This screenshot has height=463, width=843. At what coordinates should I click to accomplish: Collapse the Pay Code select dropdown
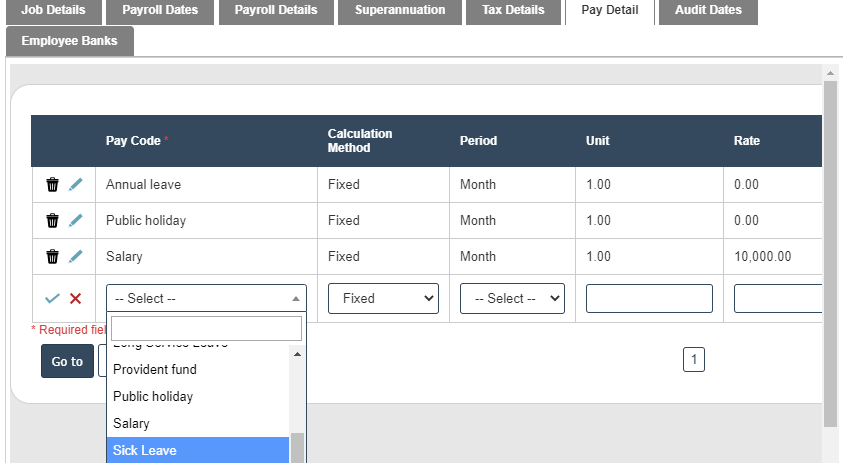[206, 298]
